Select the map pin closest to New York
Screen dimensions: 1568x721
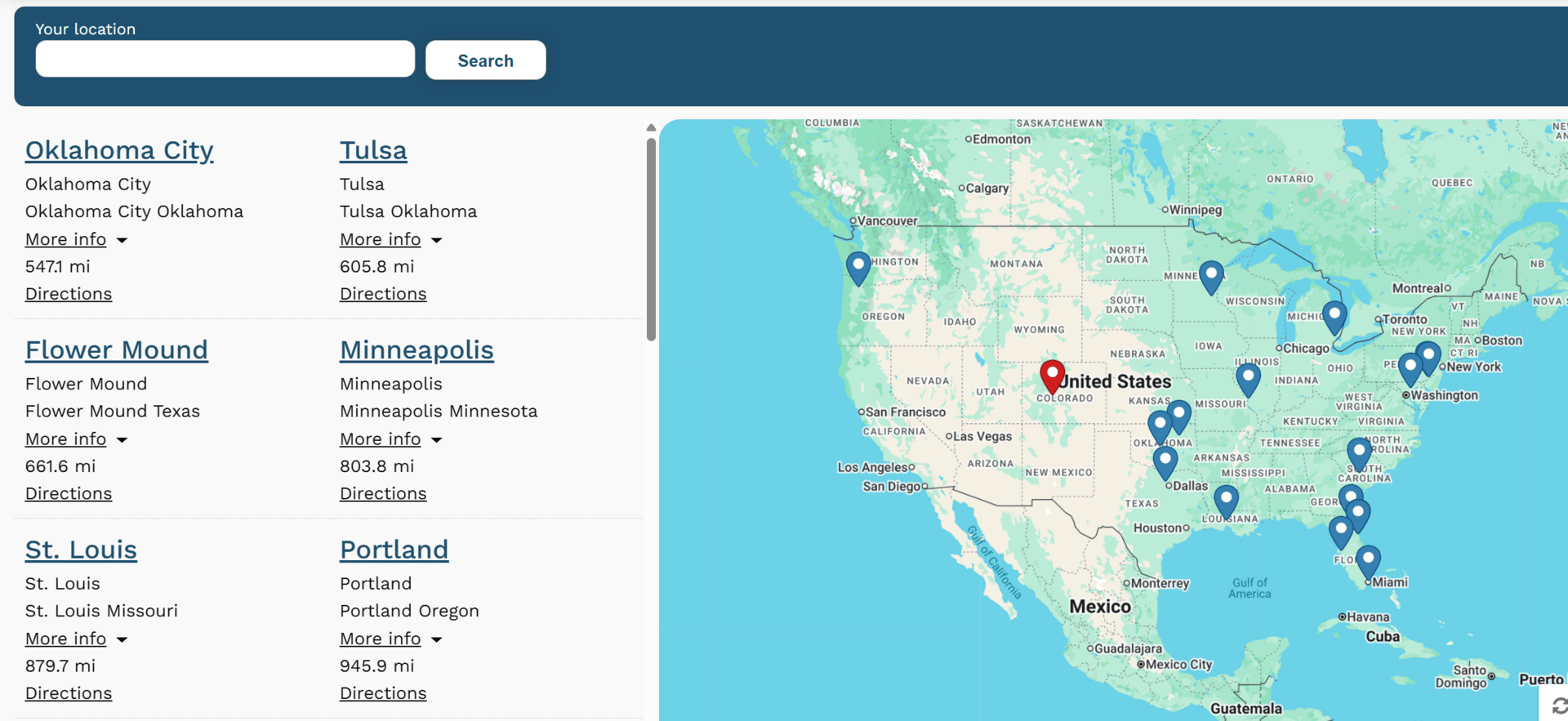[1428, 358]
